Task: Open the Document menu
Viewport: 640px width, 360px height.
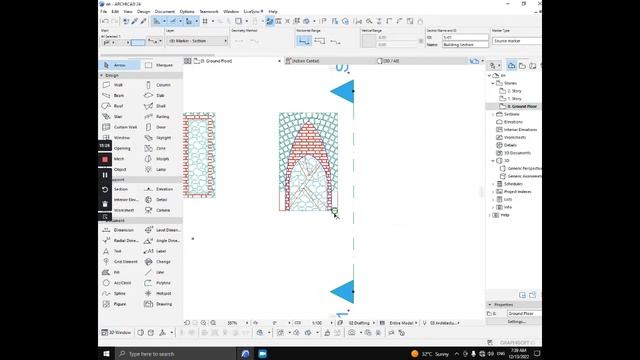Action: 165,11
